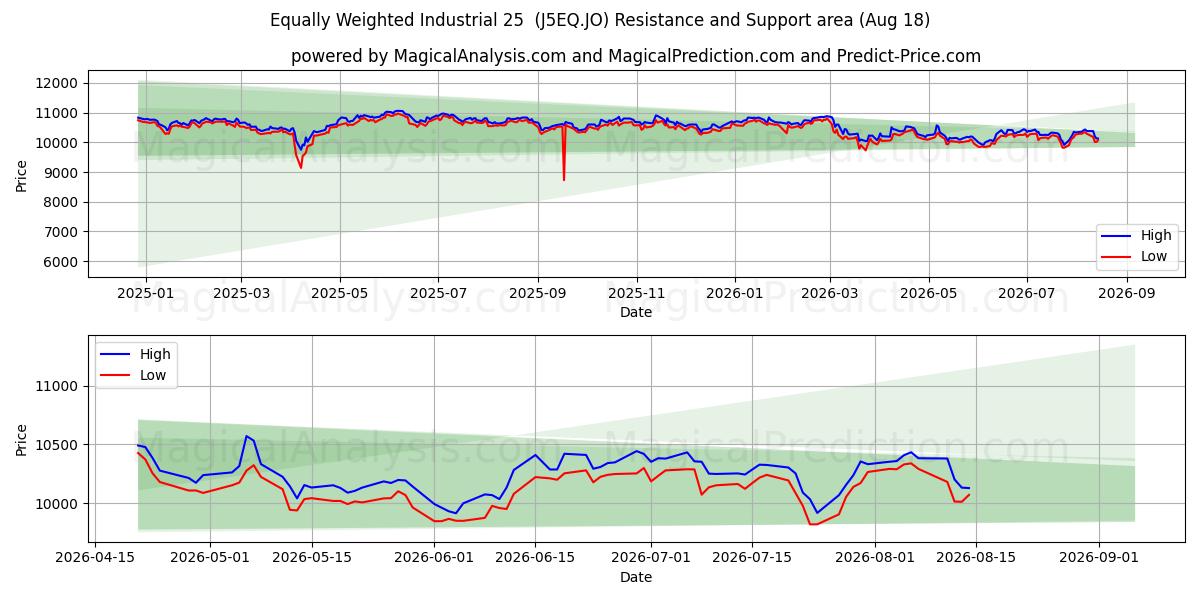Click the 9000 tick on the upper price axis
1200x600 pixels.
(62, 173)
